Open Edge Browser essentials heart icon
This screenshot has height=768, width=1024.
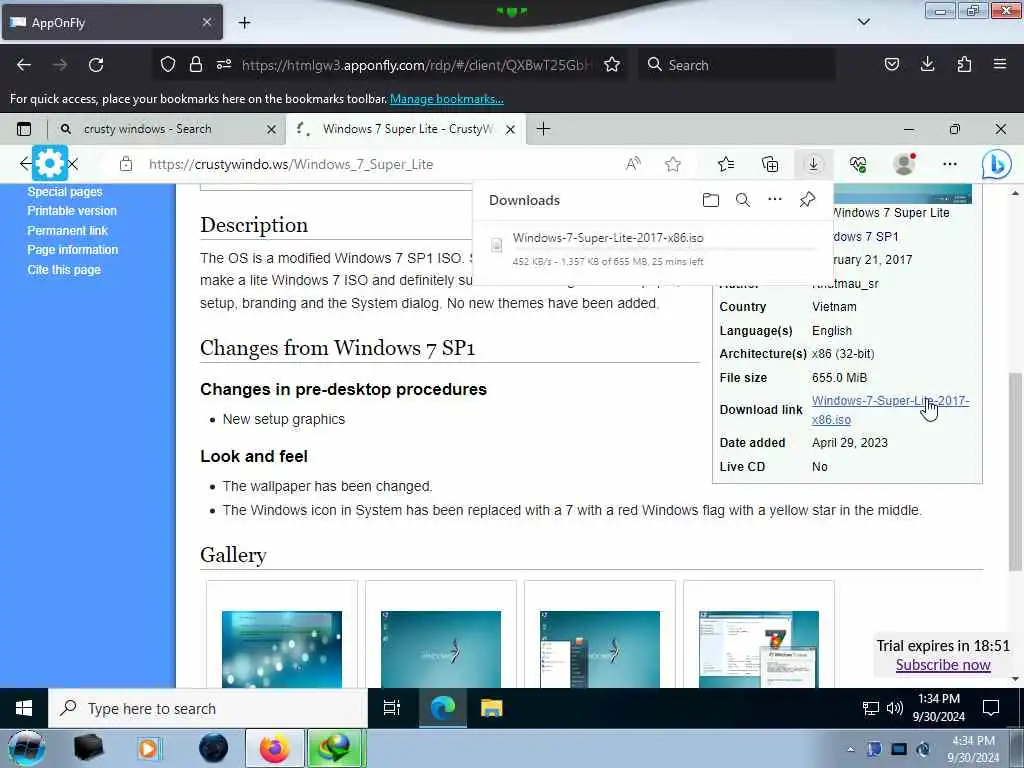[858, 164]
